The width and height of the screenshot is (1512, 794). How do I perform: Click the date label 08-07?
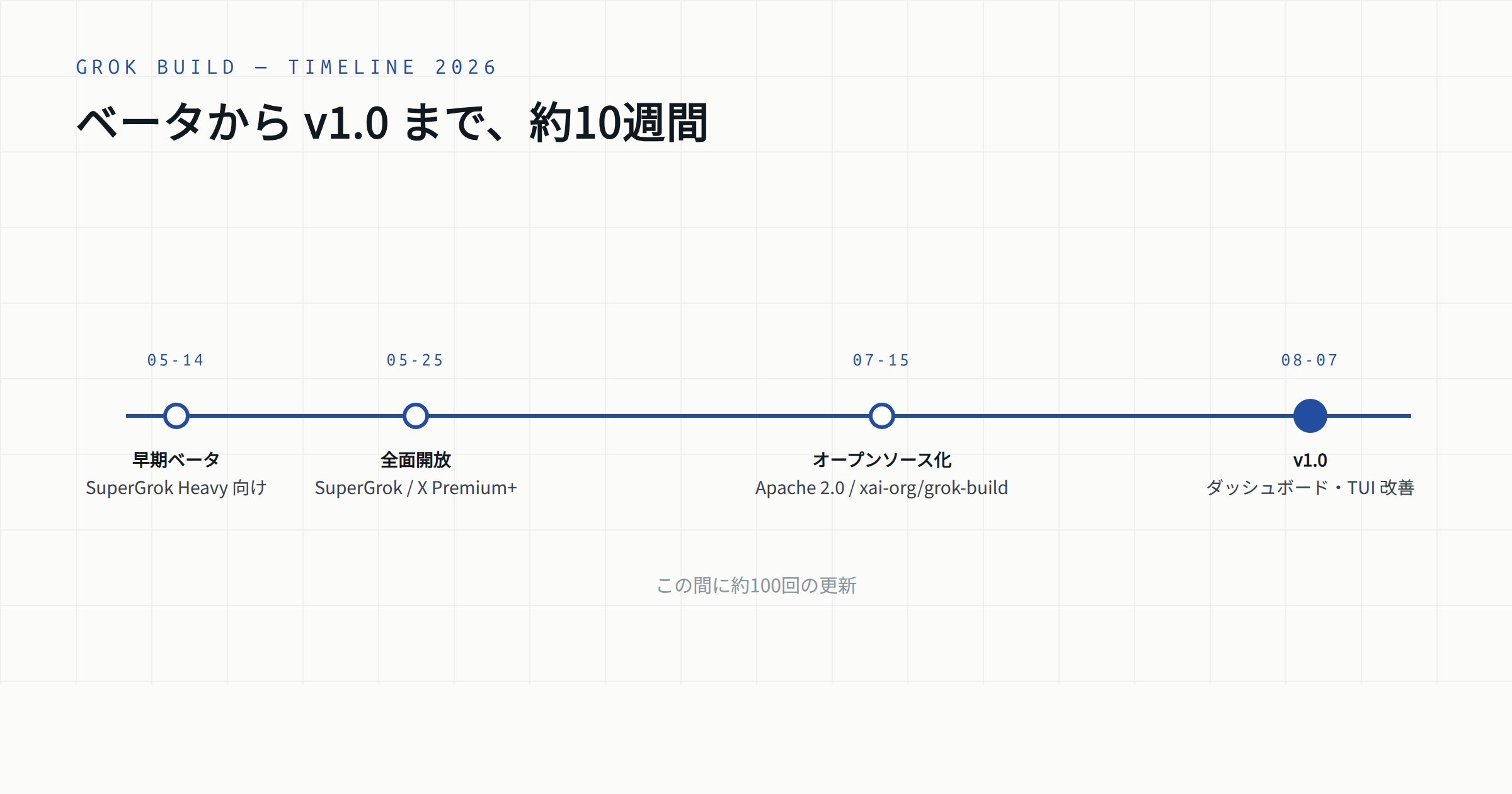1310,360
